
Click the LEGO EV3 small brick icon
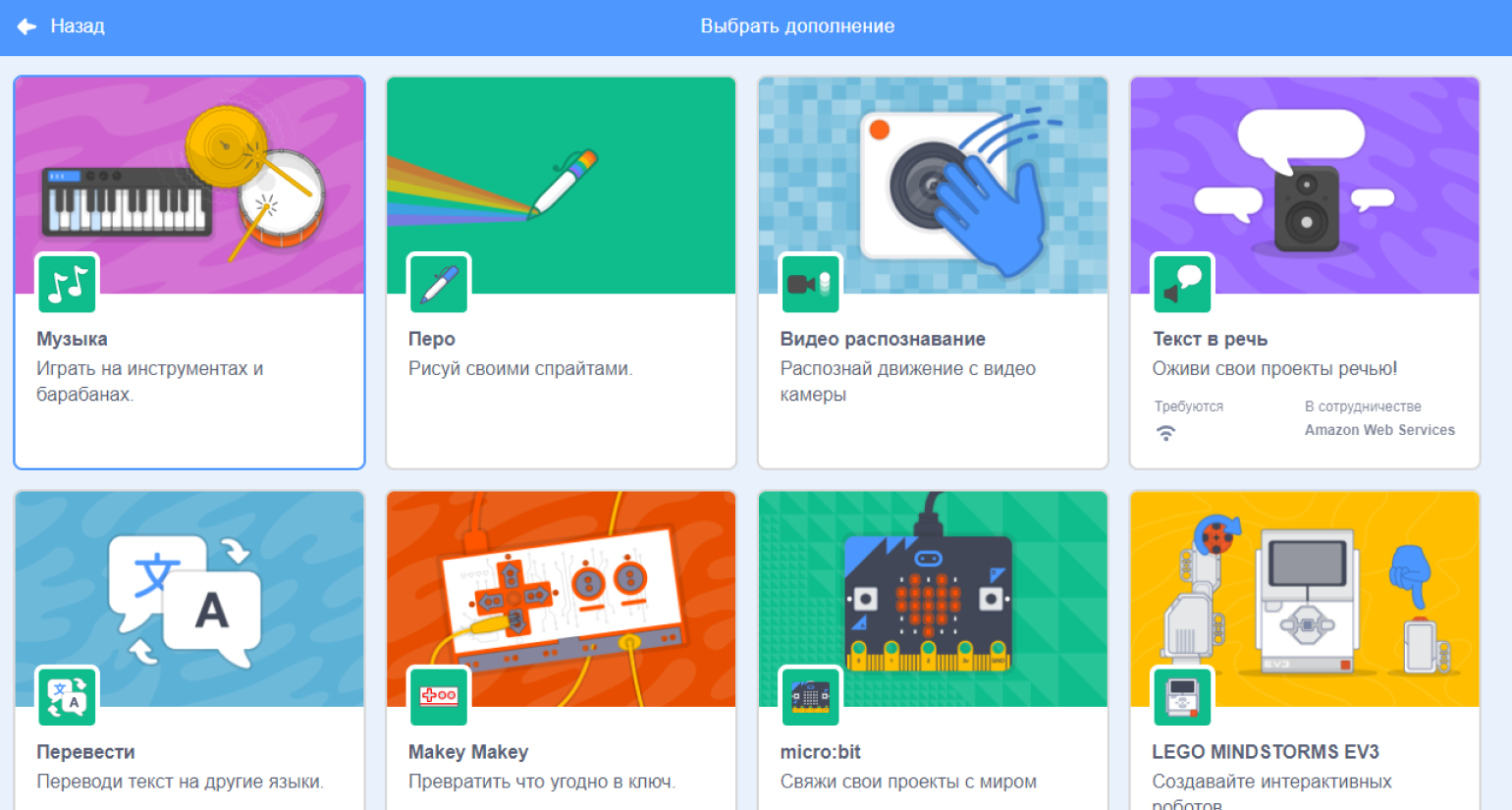[x=1183, y=697]
